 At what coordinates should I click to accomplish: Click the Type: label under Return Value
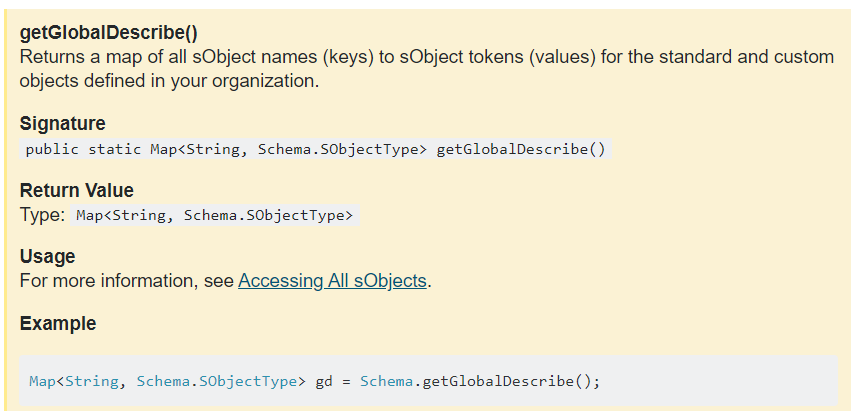tap(43, 215)
